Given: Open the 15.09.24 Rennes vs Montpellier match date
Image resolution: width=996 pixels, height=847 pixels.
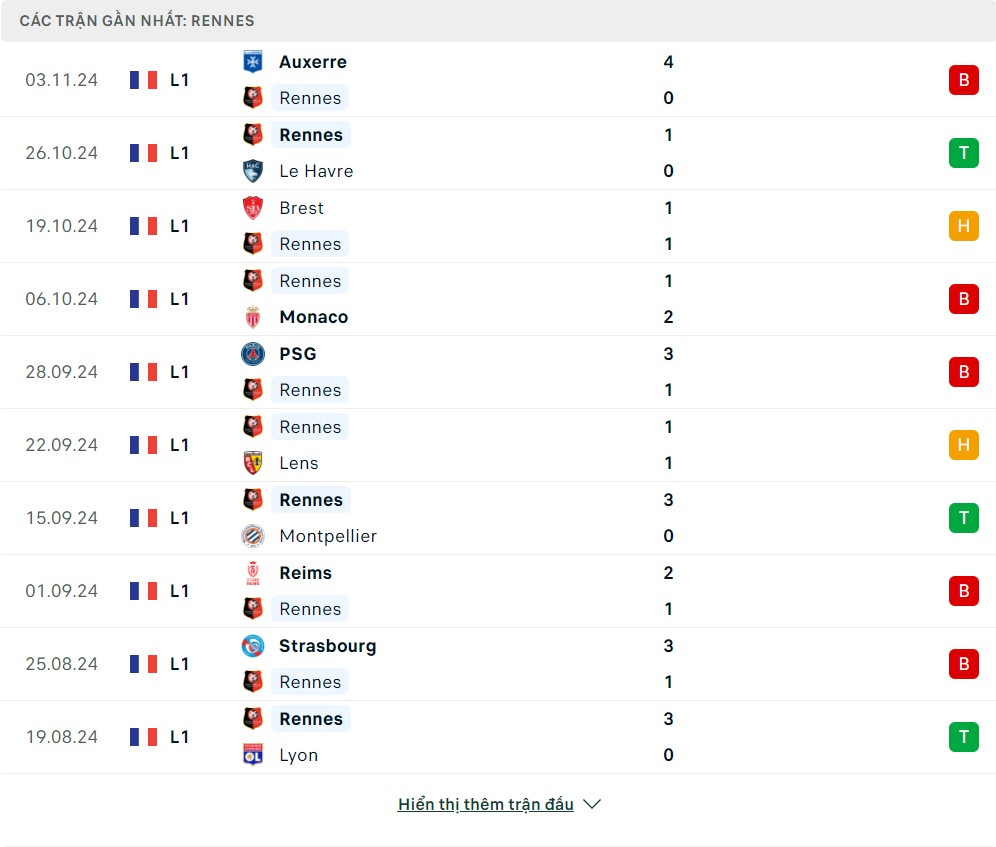Looking at the screenshot, I should click(62, 518).
